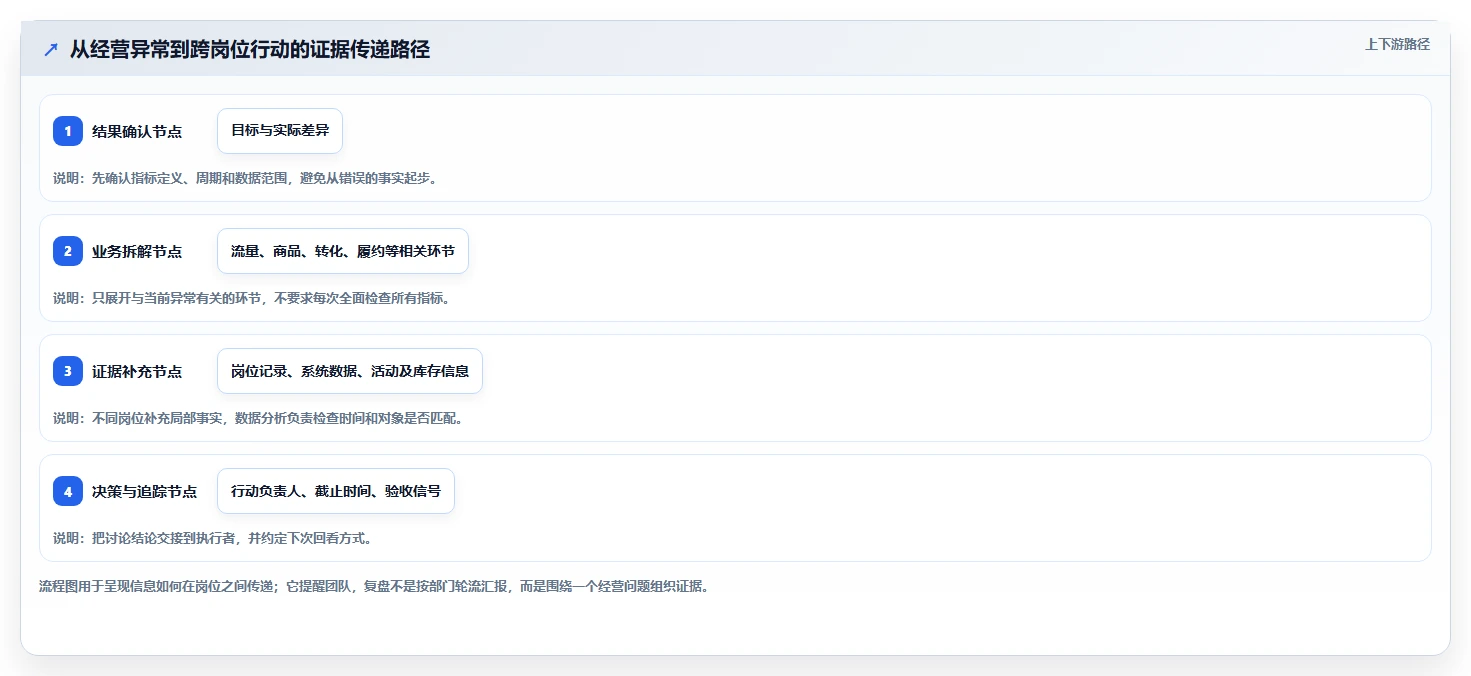Click the note starting 说明：不同岗位补充局部事实
The height and width of the screenshot is (676, 1471).
pyautogui.click(x=258, y=418)
